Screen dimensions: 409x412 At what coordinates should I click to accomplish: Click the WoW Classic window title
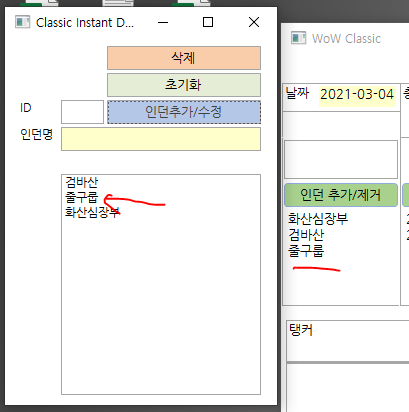point(346,39)
